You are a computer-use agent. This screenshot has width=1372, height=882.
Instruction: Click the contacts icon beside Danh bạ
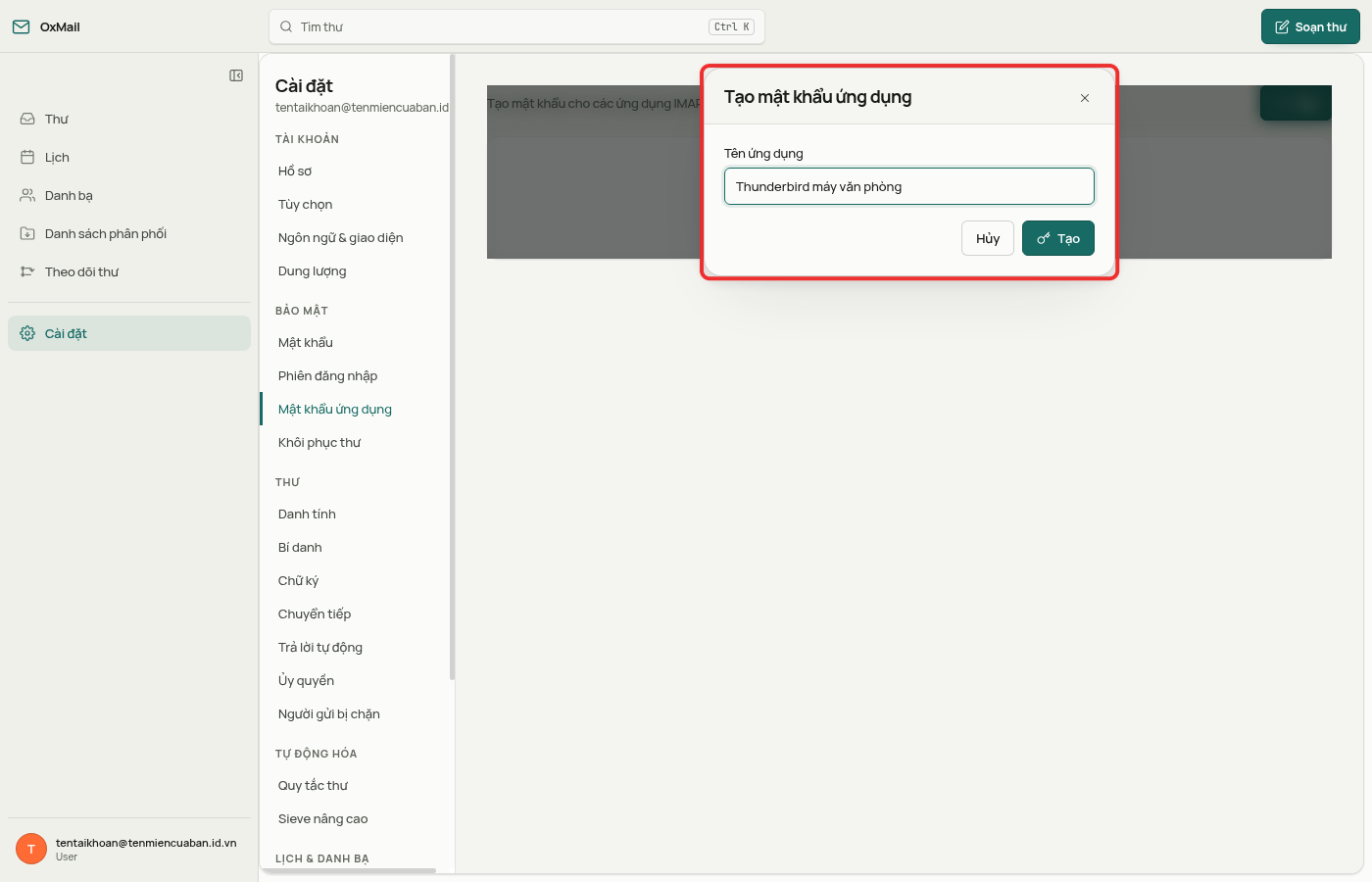tap(27, 195)
